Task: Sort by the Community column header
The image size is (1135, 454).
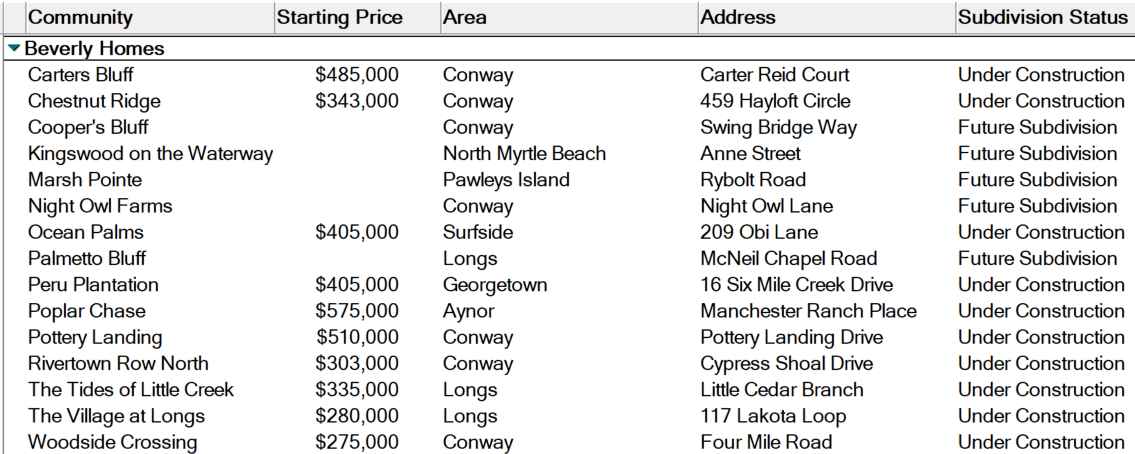Action: click(x=150, y=17)
